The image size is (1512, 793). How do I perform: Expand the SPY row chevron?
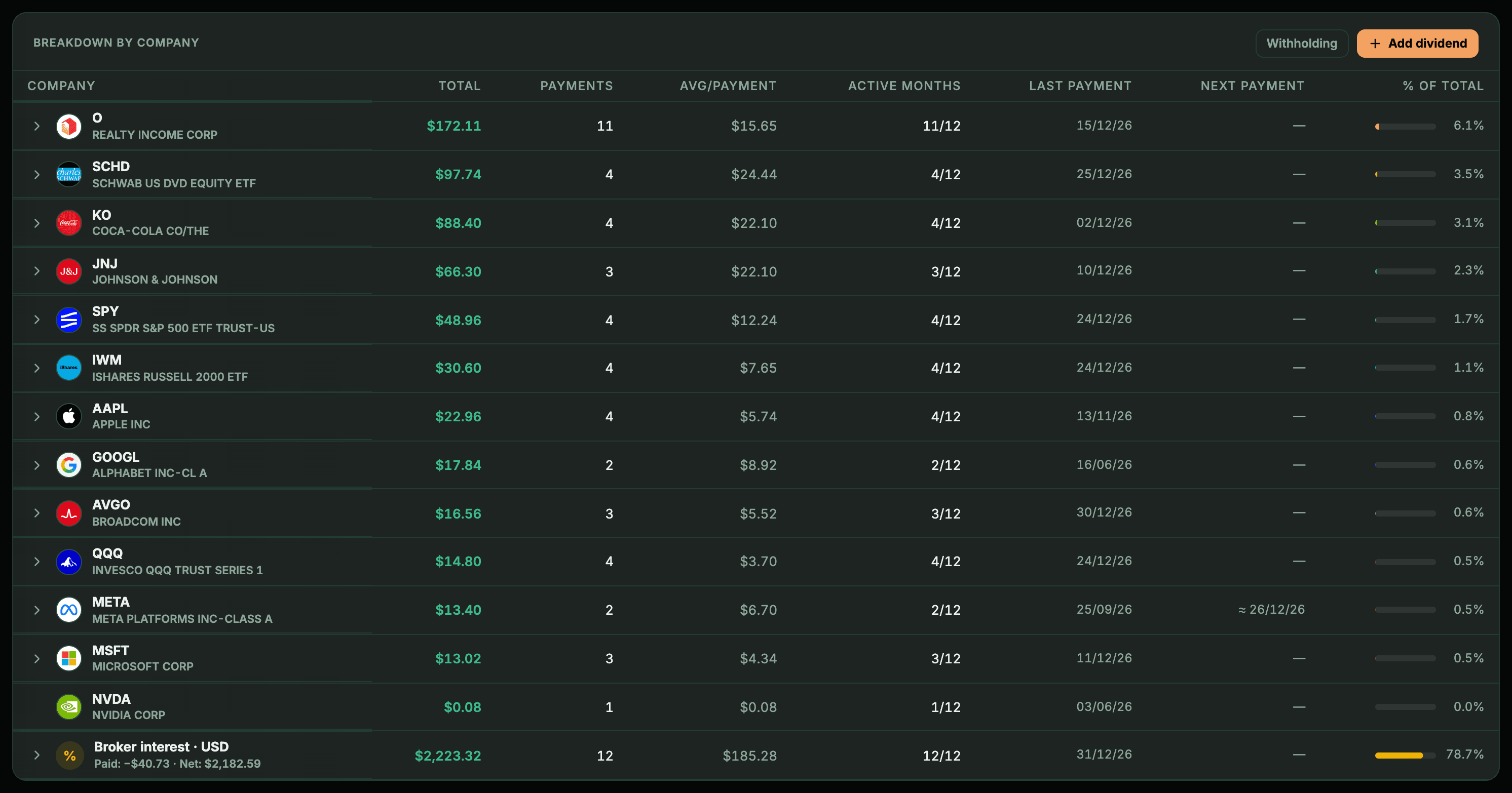pos(37,320)
